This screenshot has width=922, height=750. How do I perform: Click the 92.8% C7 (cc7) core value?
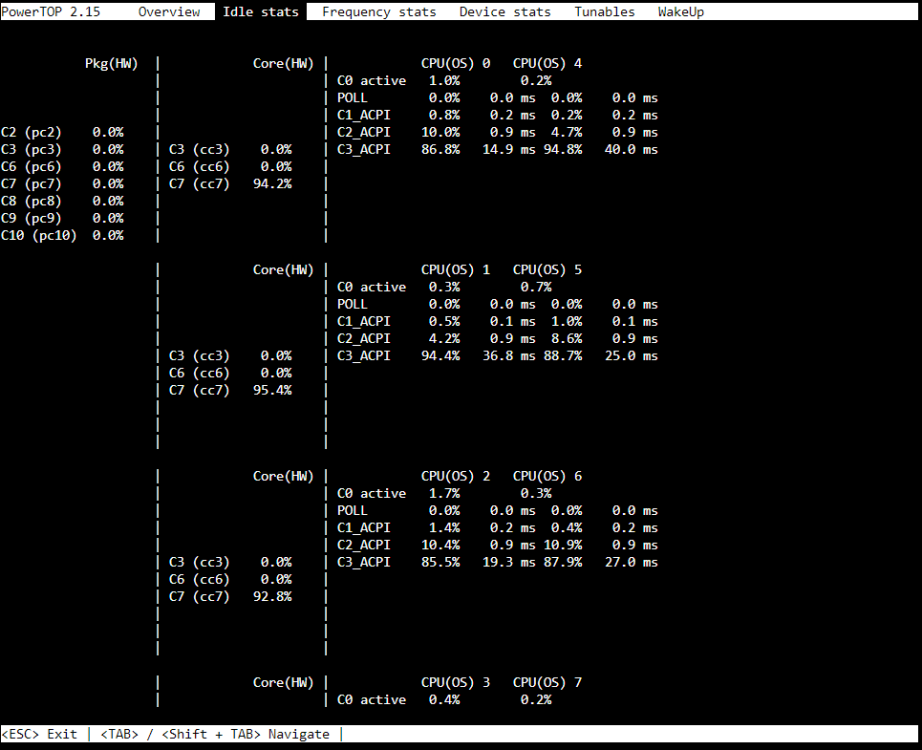(x=272, y=596)
